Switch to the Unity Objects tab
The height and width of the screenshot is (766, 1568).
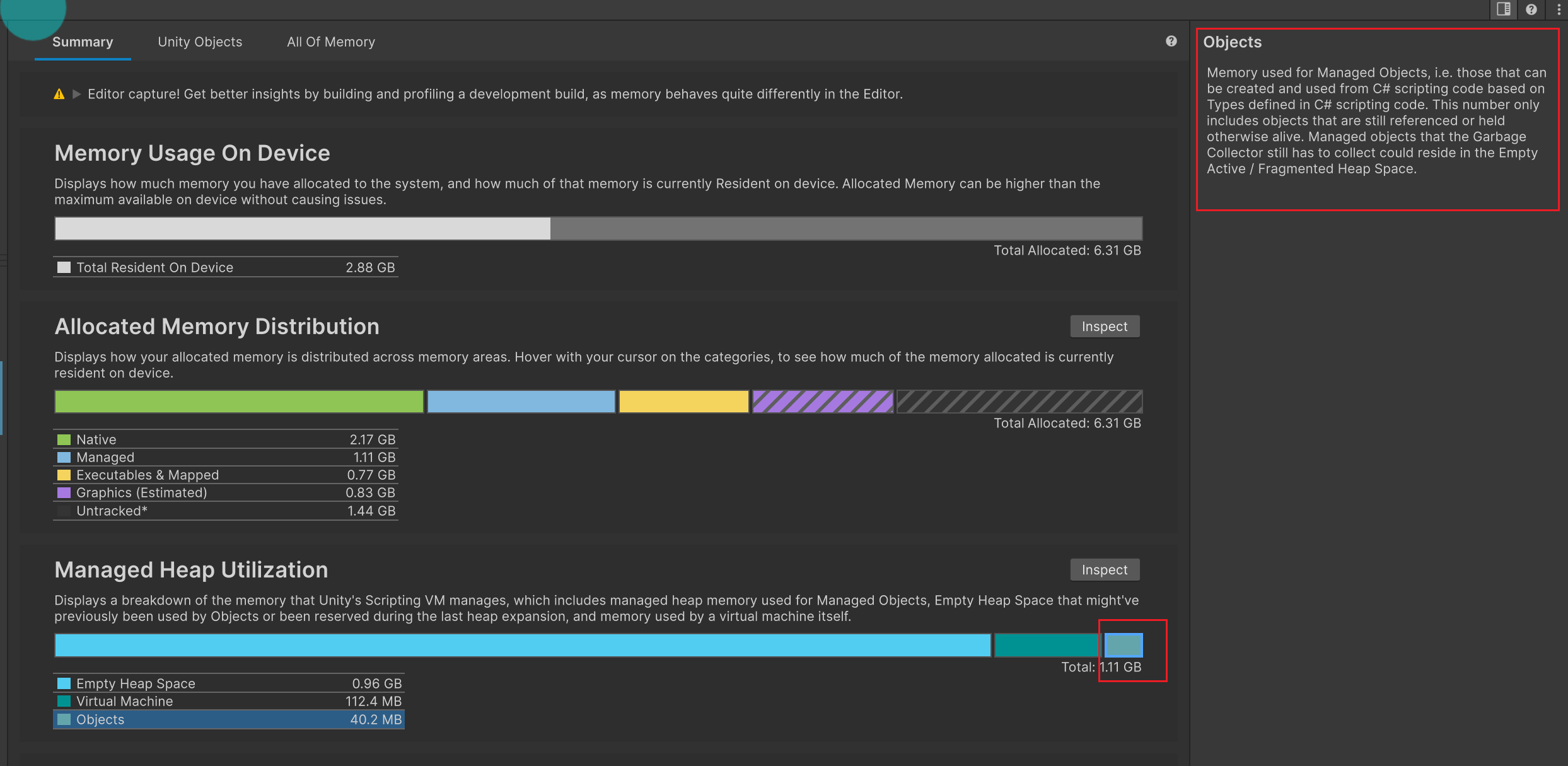[200, 42]
